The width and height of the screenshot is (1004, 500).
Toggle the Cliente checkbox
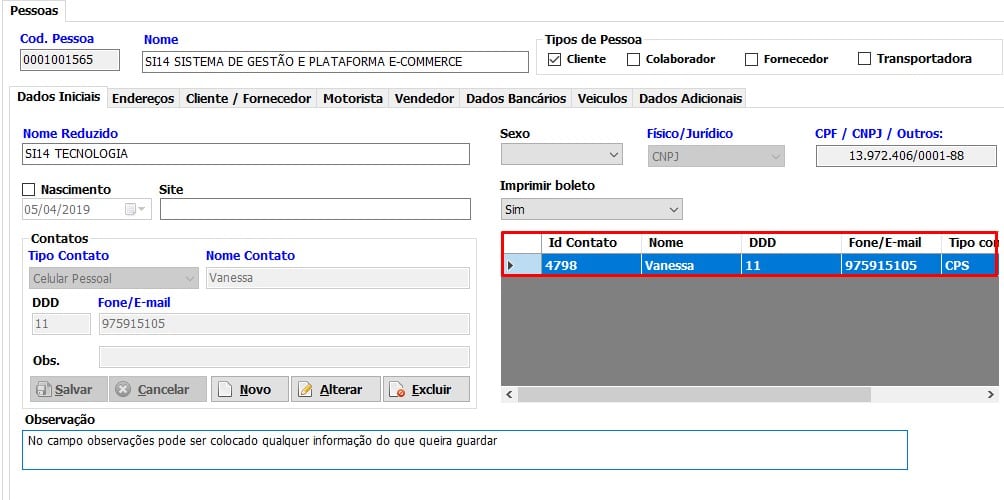click(x=554, y=60)
